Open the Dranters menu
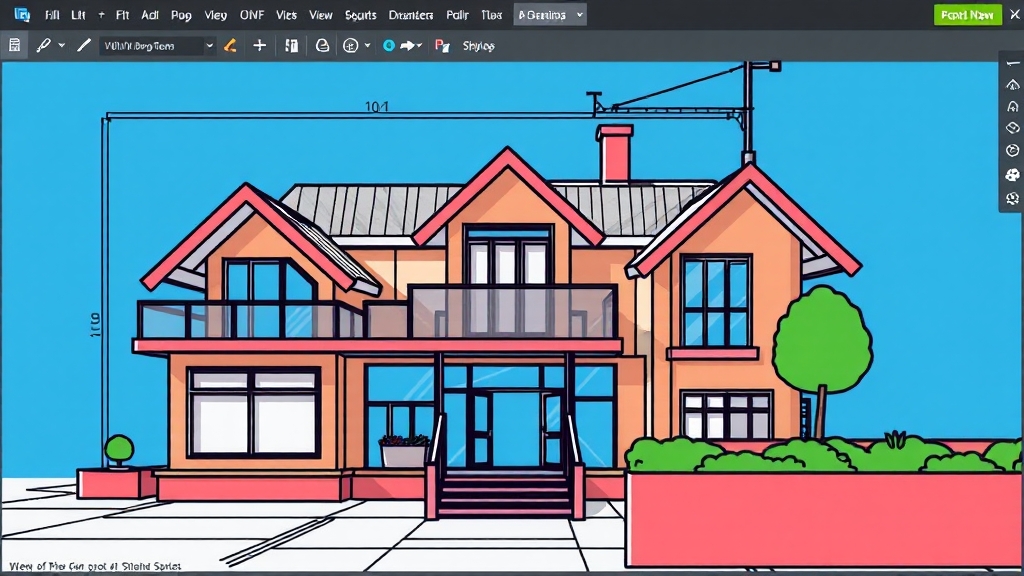This screenshot has height=576, width=1024. pyautogui.click(x=411, y=15)
